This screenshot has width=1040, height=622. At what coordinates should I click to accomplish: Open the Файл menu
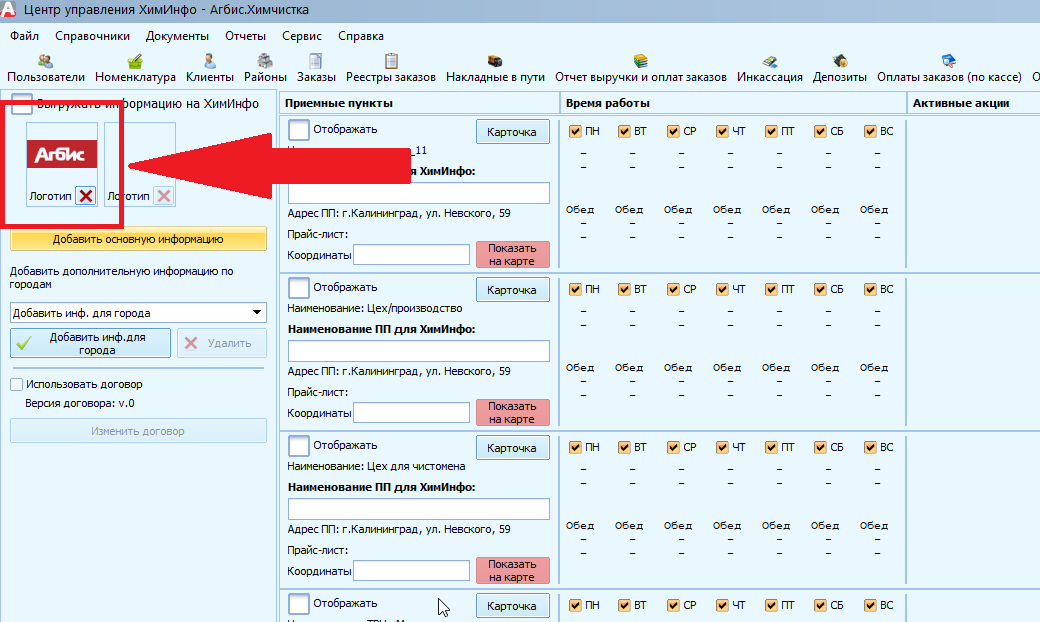tap(25, 36)
